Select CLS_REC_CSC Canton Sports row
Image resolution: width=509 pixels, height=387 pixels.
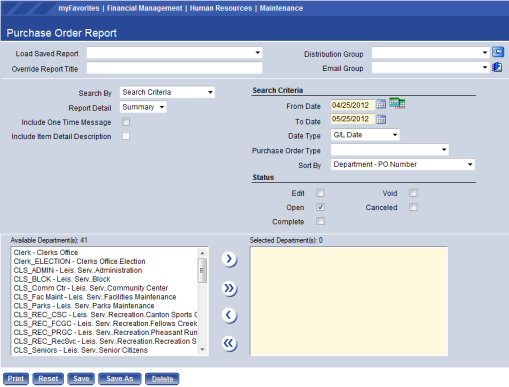pyautogui.click(x=105, y=315)
